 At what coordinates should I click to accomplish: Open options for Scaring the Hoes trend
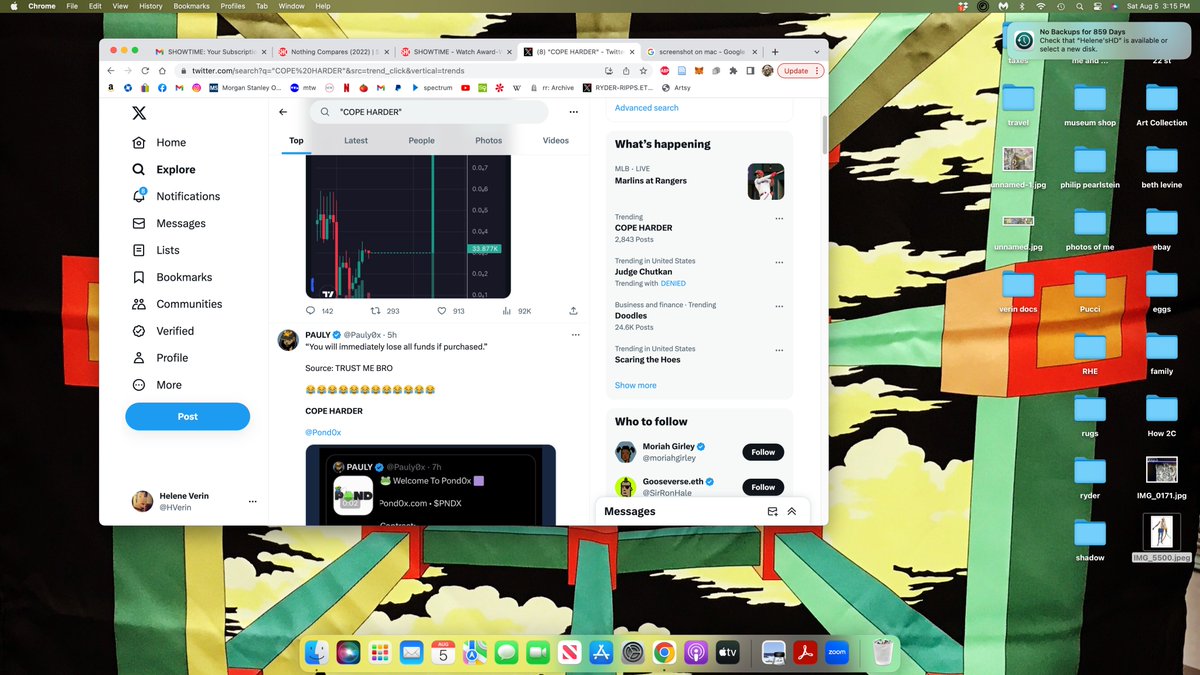pyautogui.click(x=779, y=350)
